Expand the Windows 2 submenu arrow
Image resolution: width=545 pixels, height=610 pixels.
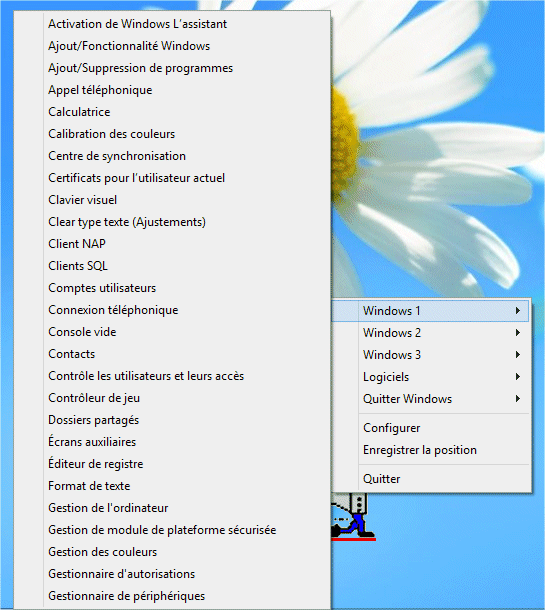pos(518,333)
